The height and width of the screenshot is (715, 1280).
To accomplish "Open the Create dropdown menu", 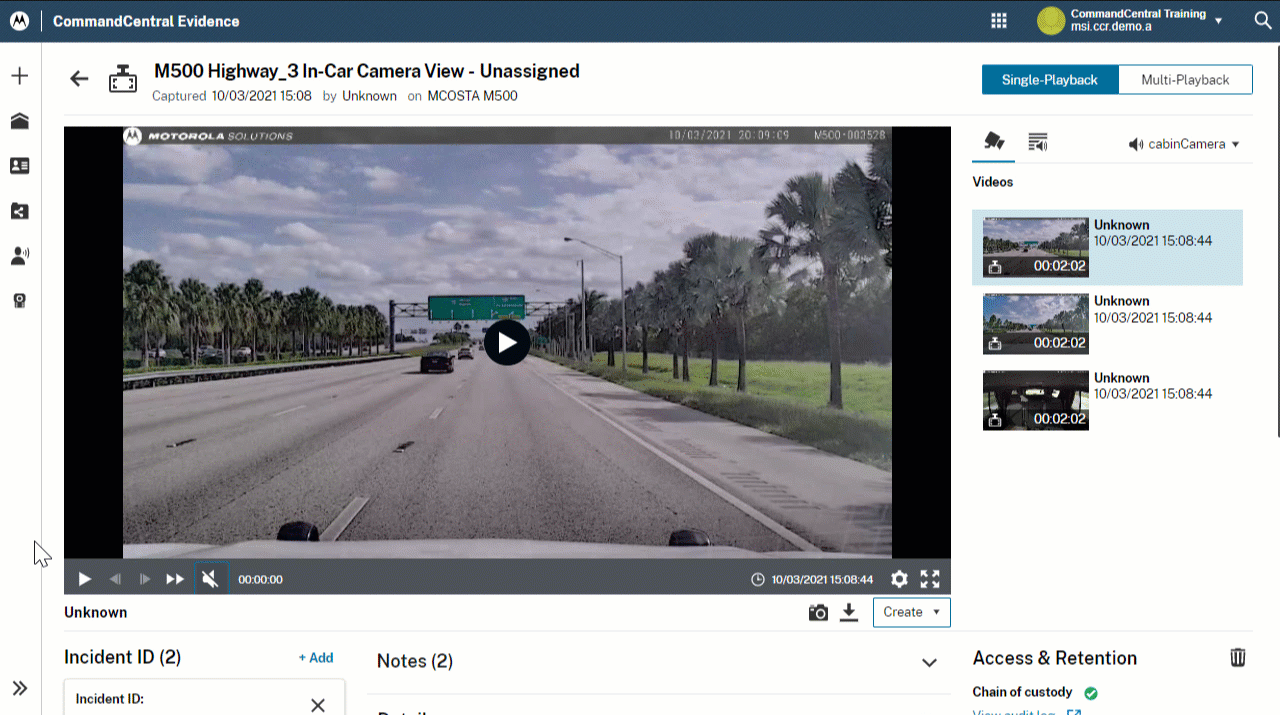I will pos(911,612).
